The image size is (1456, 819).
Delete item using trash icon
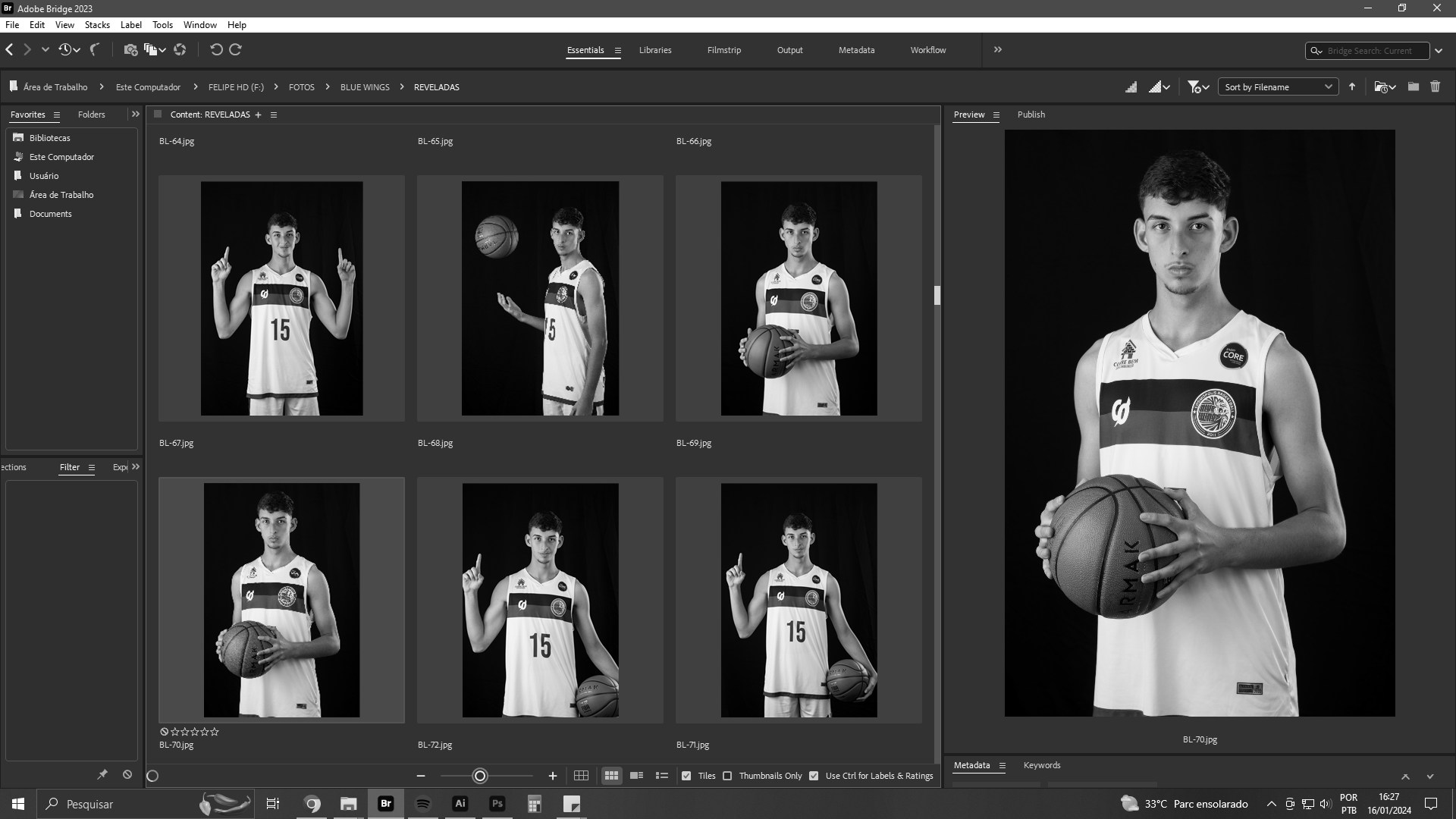click(x=1435, y=87)
